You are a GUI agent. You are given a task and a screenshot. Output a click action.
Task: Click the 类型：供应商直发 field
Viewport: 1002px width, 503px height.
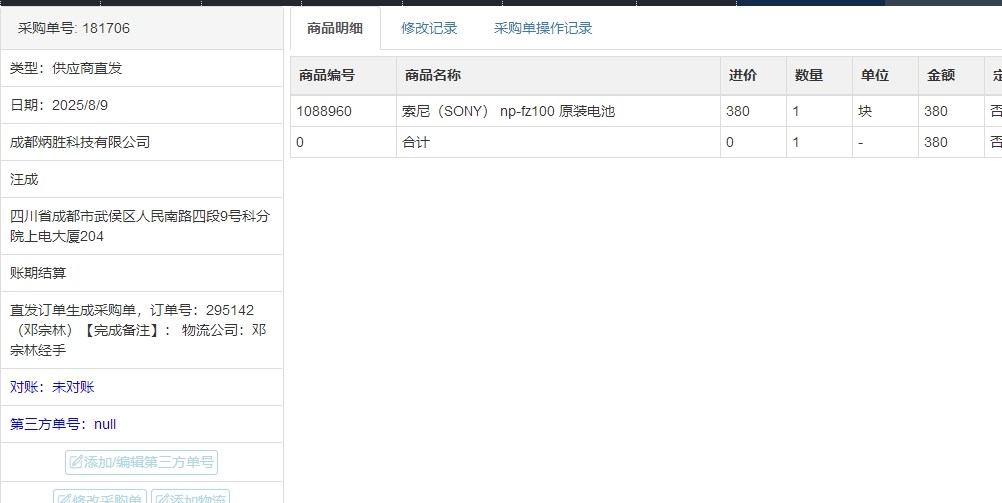141,68
